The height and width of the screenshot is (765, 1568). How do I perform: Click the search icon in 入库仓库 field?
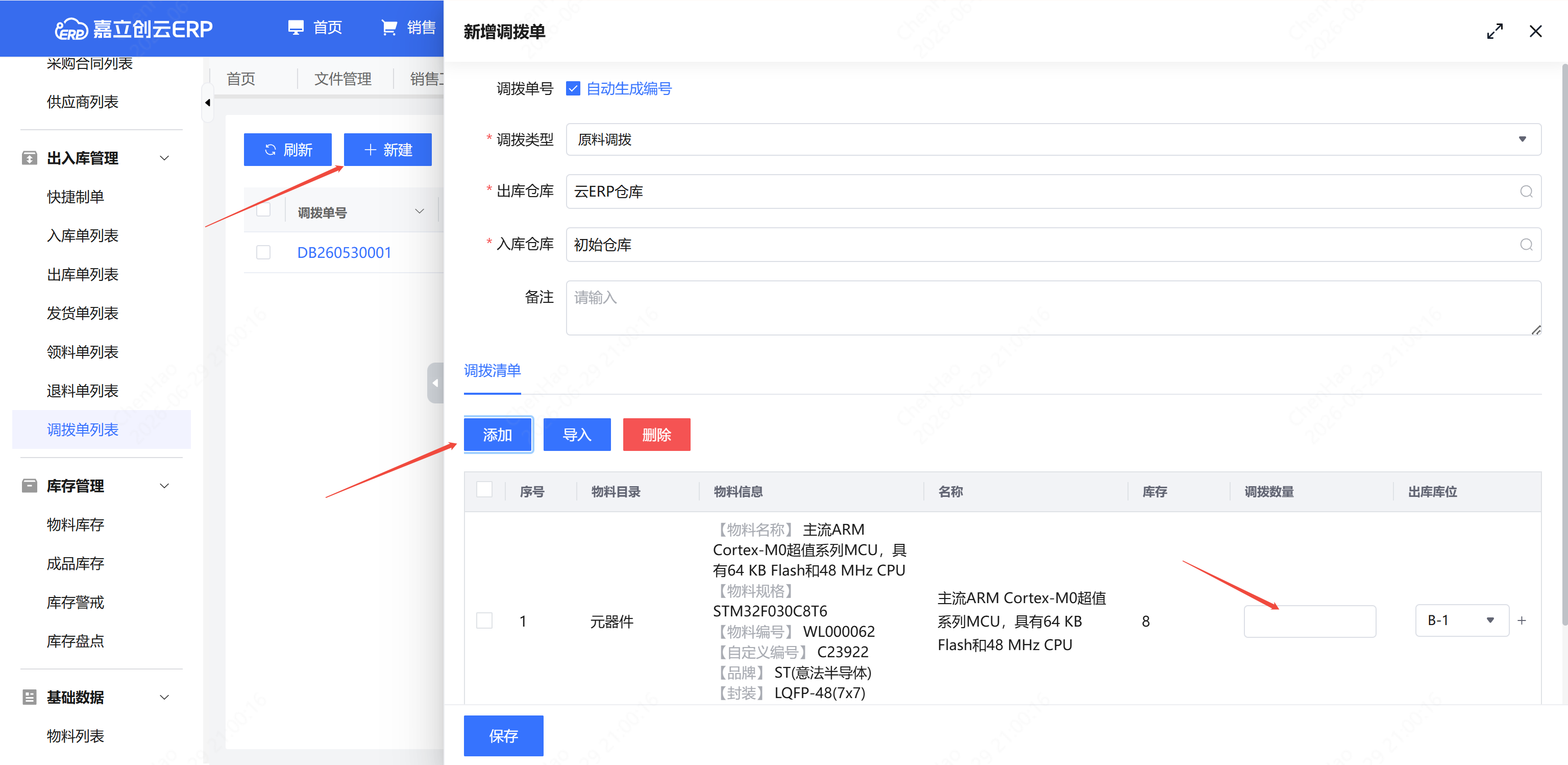tap(1526, 245)
